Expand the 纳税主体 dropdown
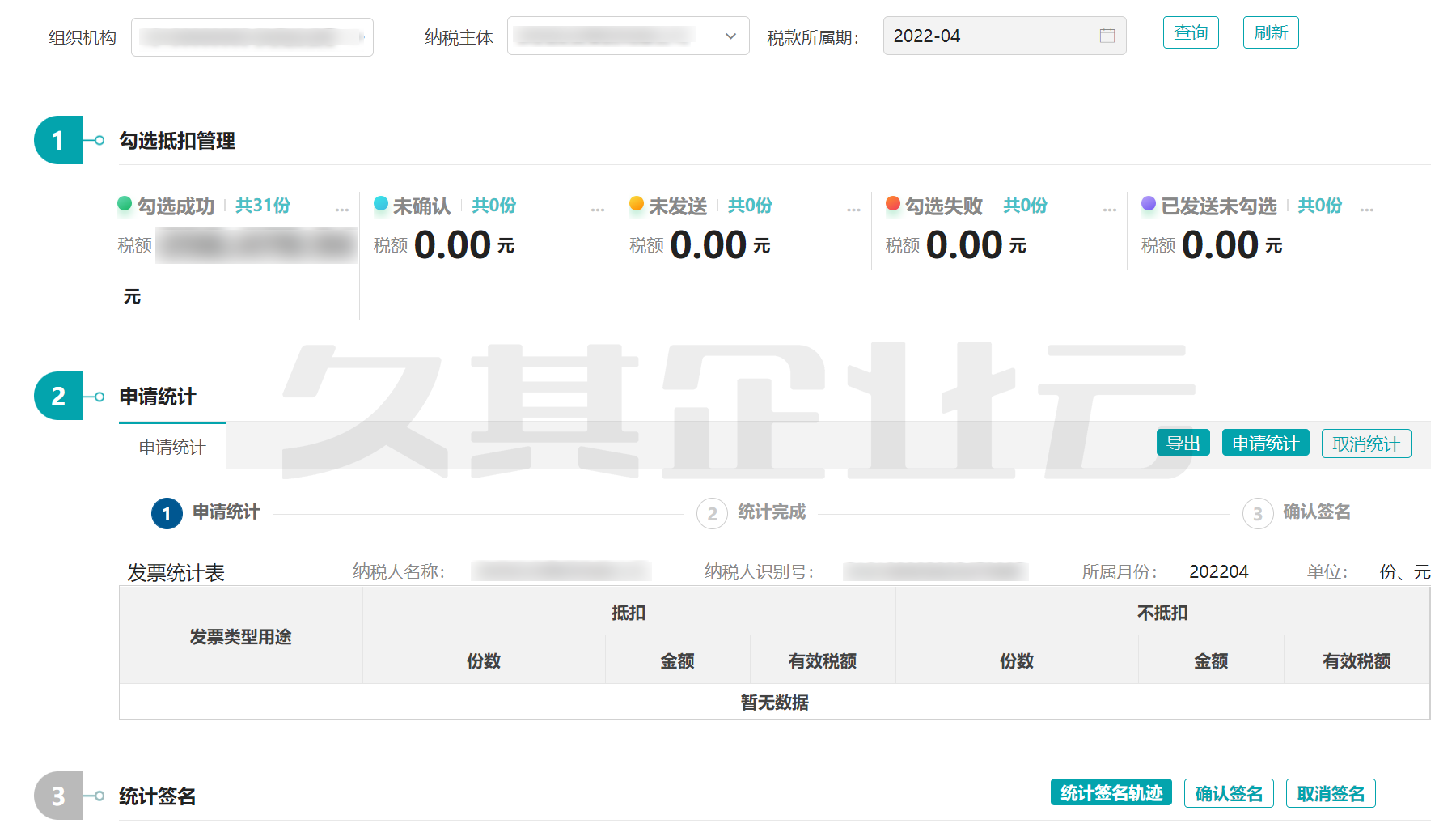1456x832 pixels. tap(628, 36)
